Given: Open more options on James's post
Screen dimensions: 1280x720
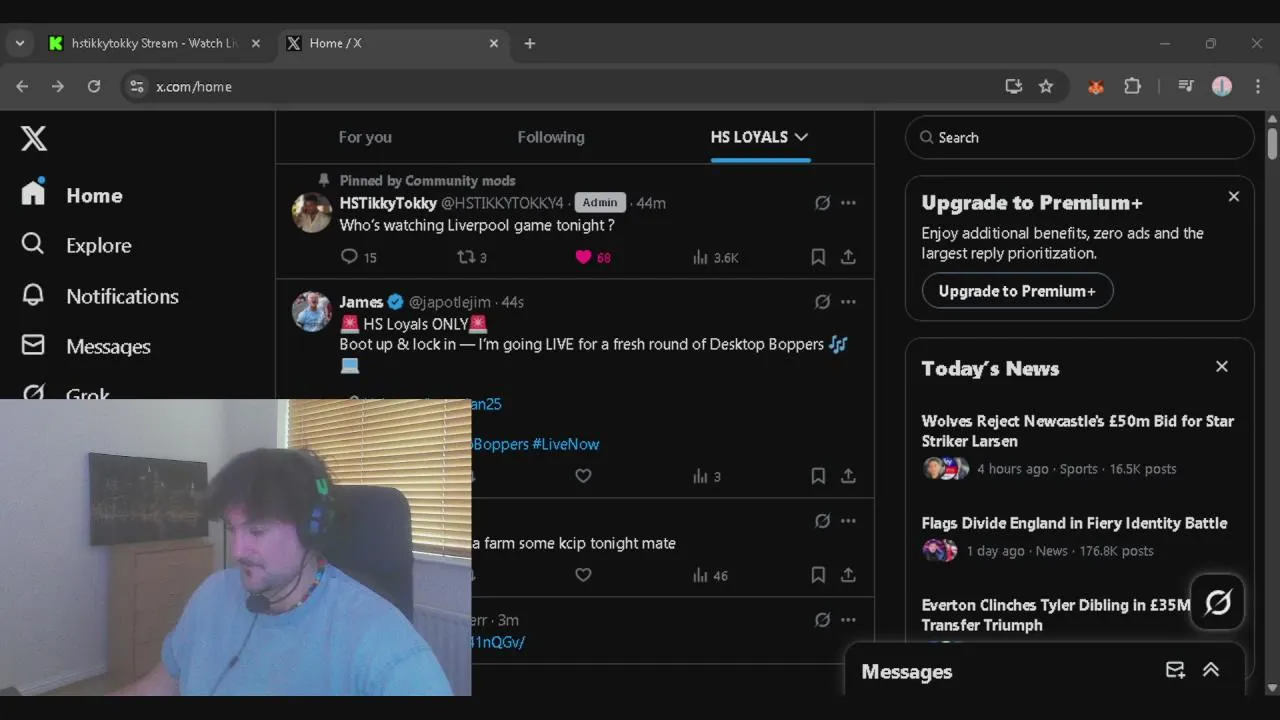Looking at the screenshot, I should (x=848, y=302).
